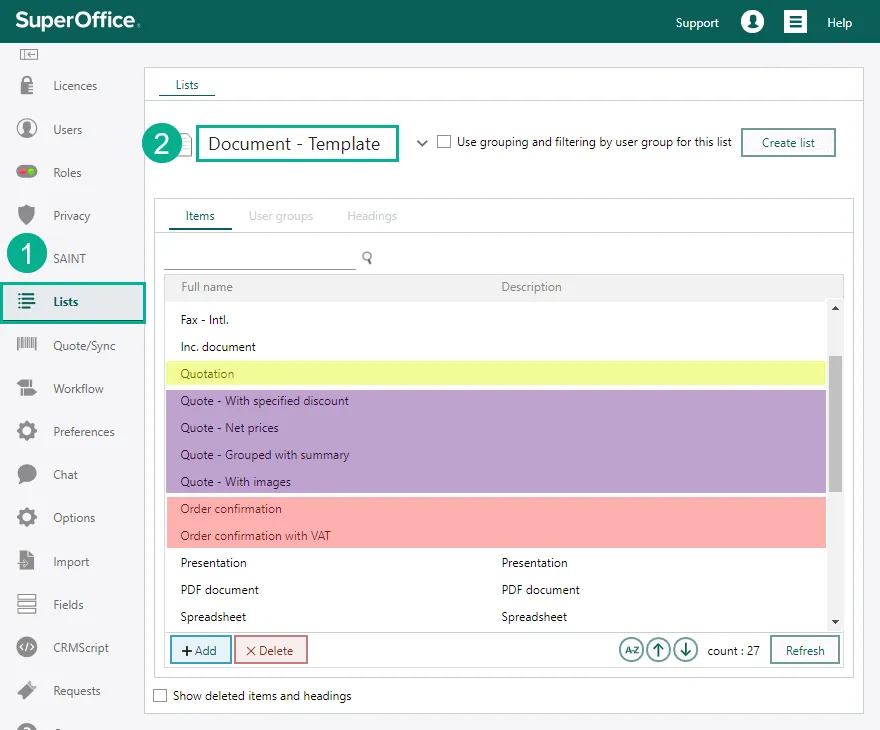Switch to the Headings tab
The width and height of the screenshot is (880, 730).
pos(372,216)
